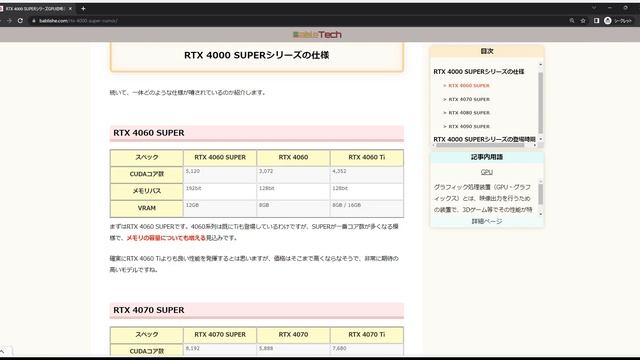Open the 詳細ページ link in glossary box
640x360 pixels.
(487, 221)
